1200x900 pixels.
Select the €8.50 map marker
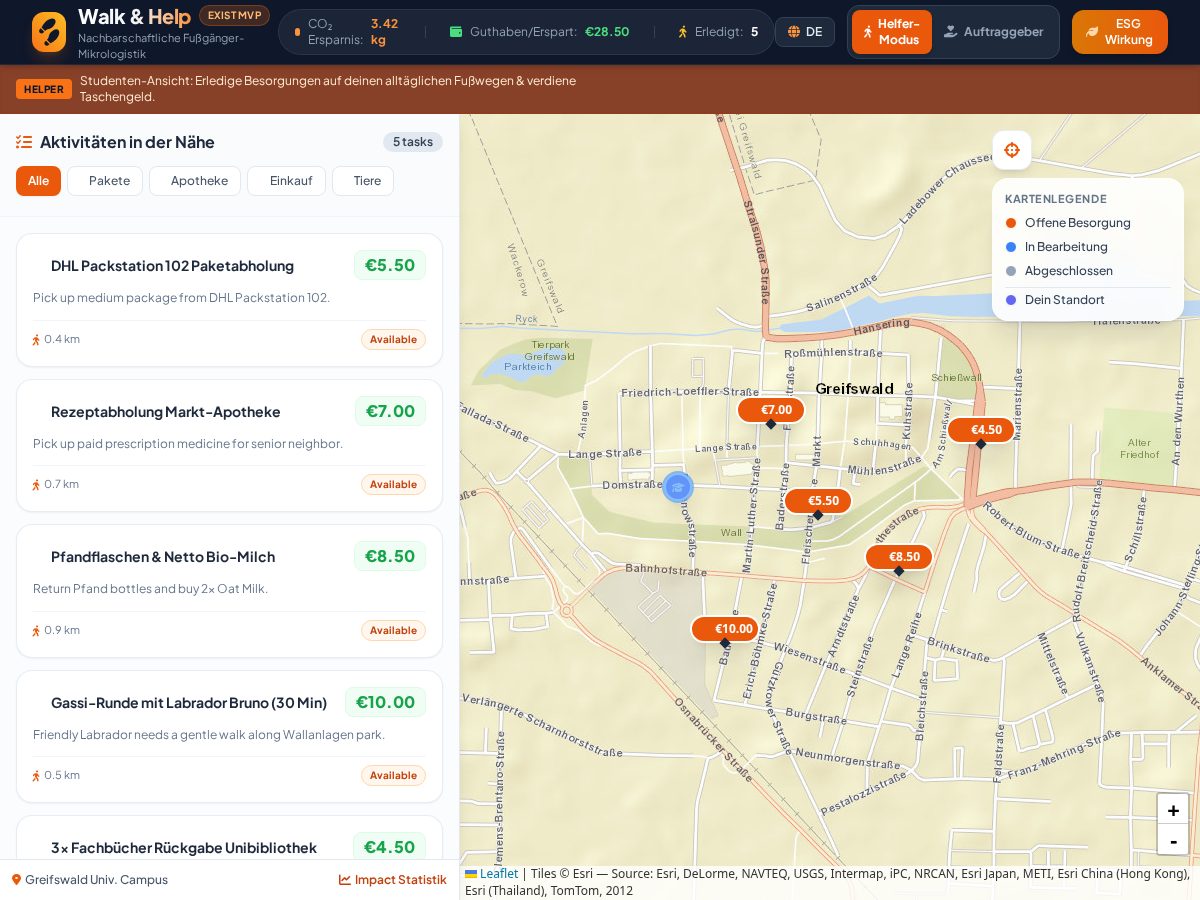(x=899, y=557)
